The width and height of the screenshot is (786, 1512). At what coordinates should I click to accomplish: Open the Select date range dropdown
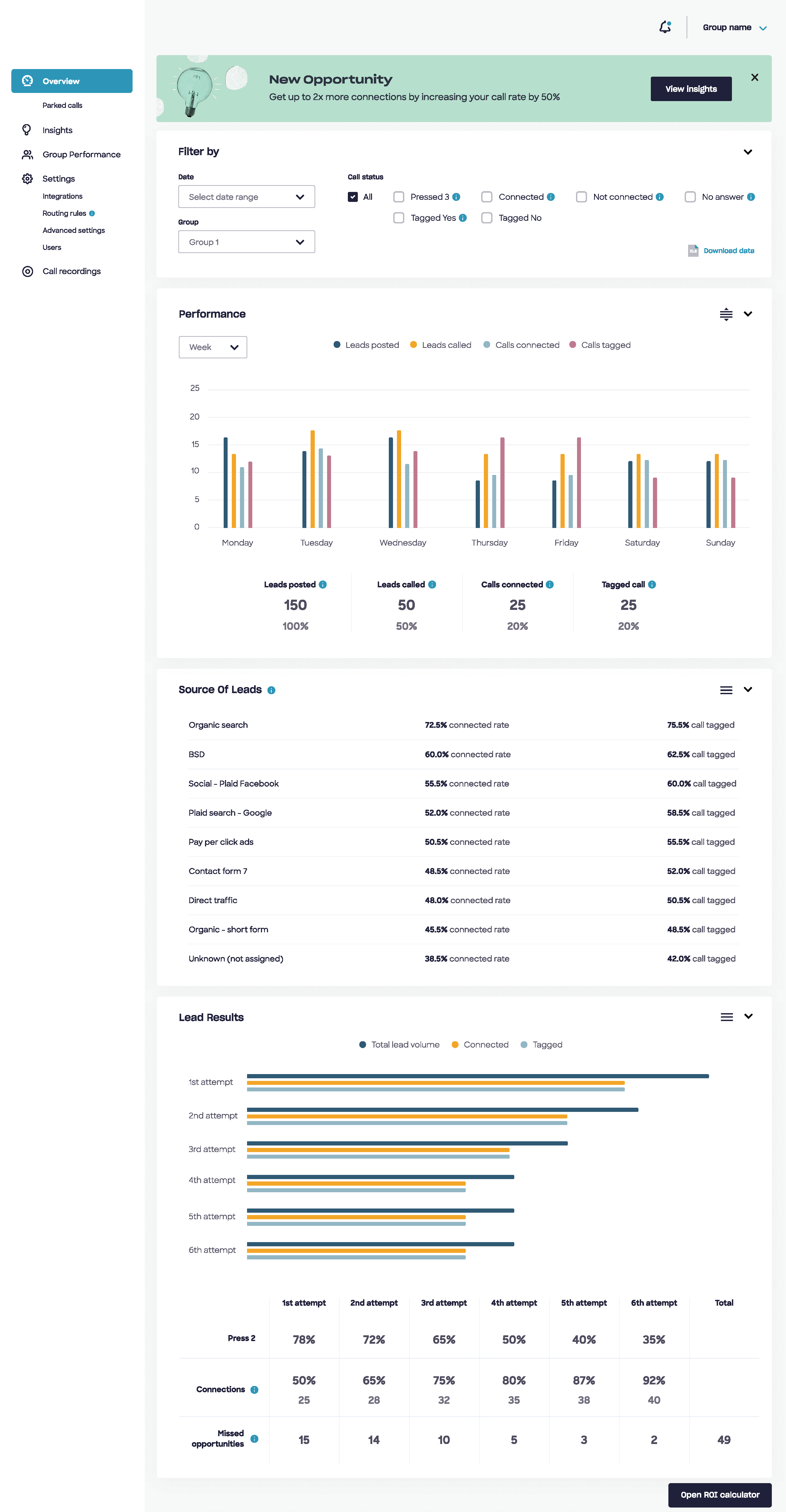pos(246,197)
